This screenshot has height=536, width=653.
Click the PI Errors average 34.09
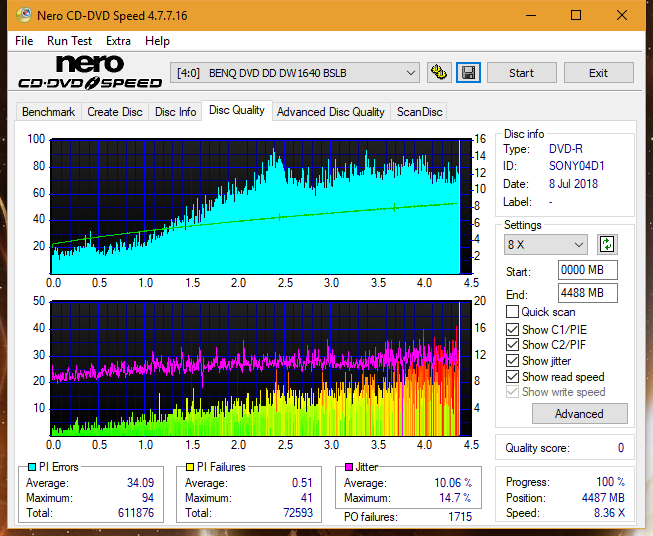point(140,483)
